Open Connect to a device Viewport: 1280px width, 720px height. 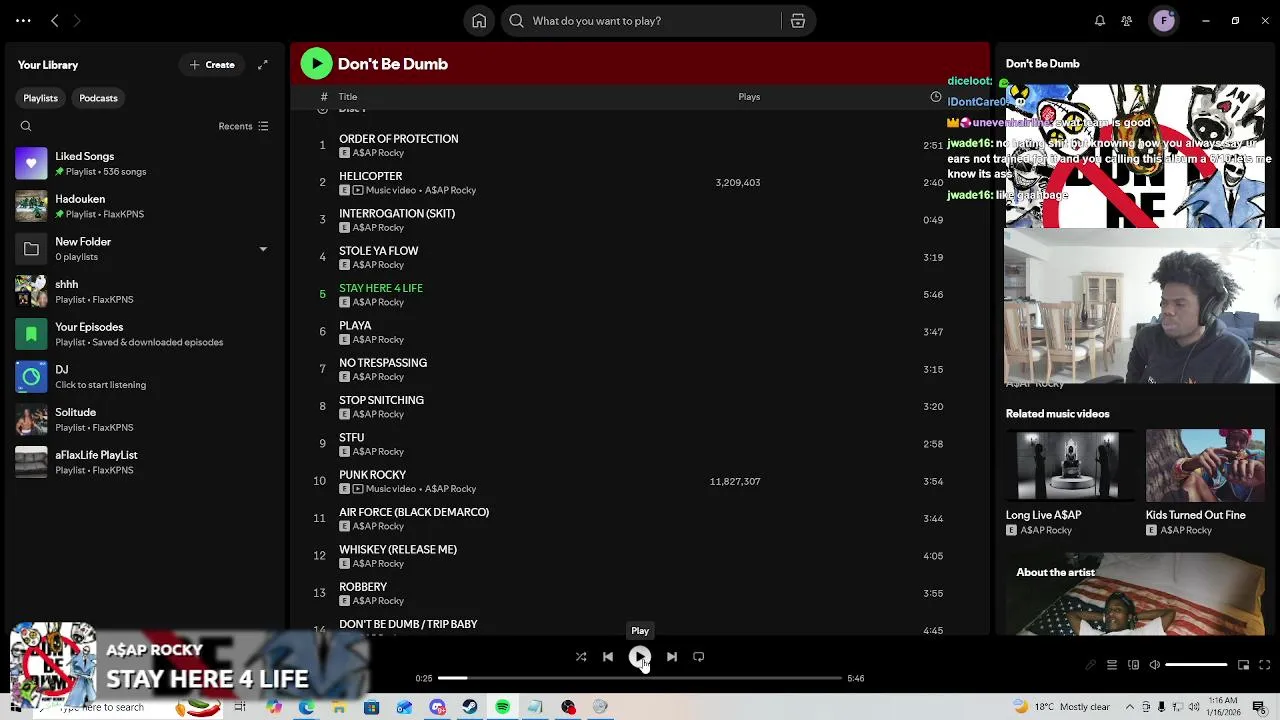pos(1133,665)
